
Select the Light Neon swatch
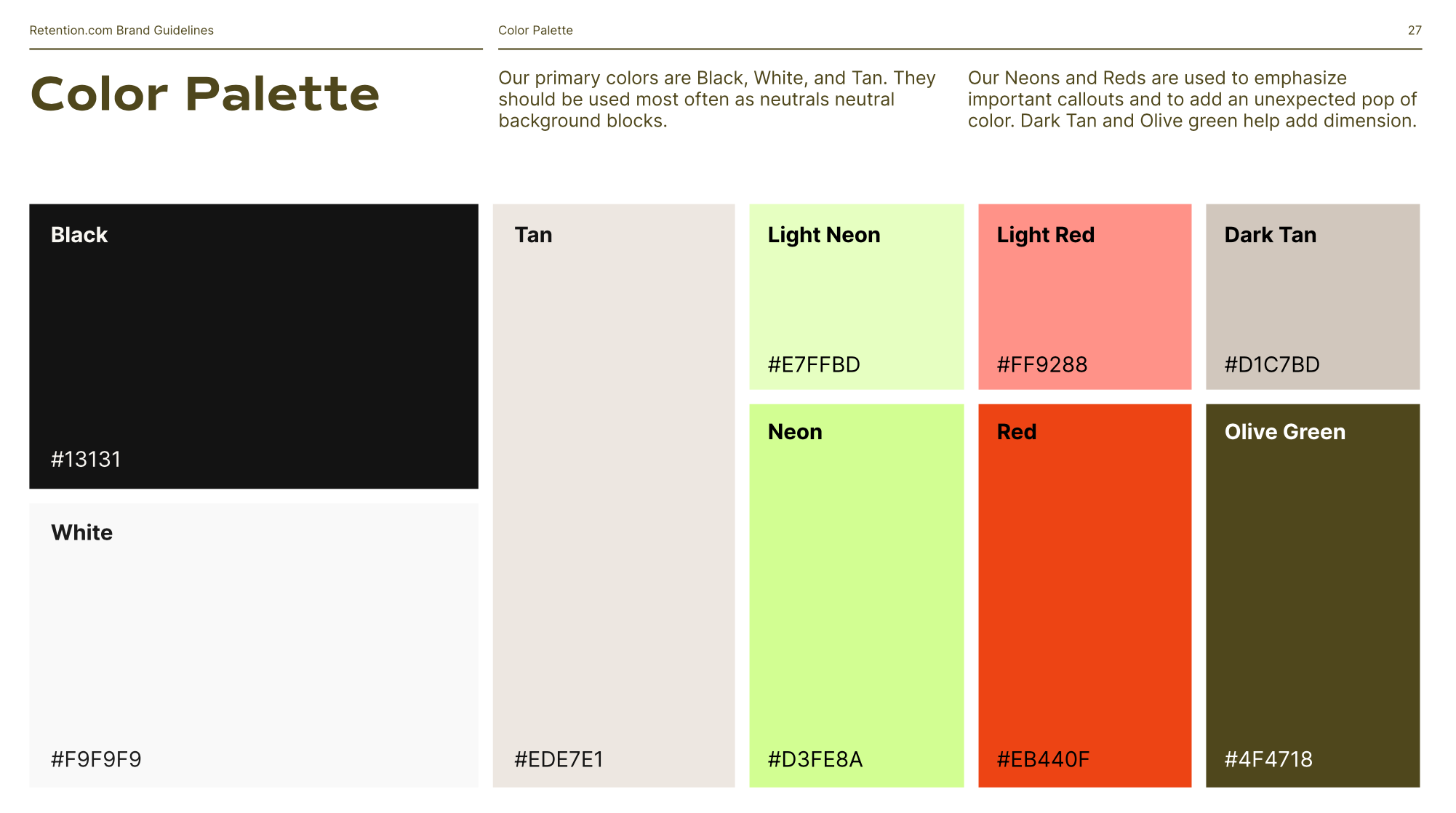pos(857,297)
